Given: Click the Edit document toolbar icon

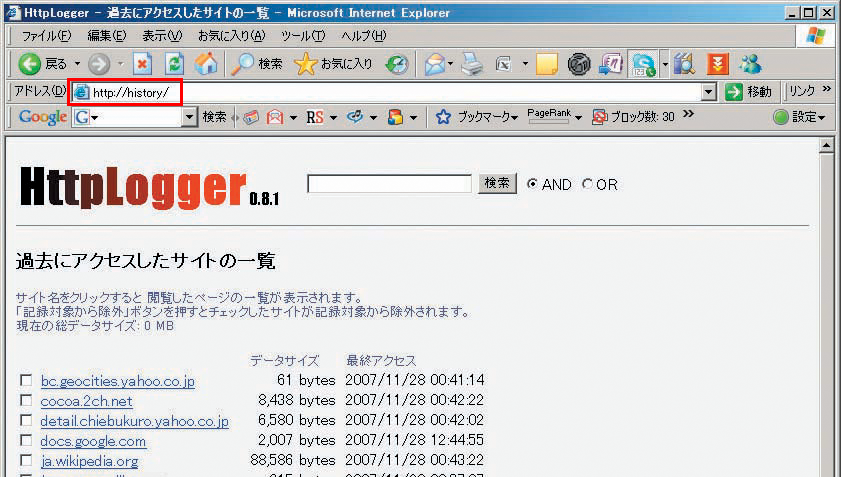Looking at the screenshot, I should tap(504, 64).
